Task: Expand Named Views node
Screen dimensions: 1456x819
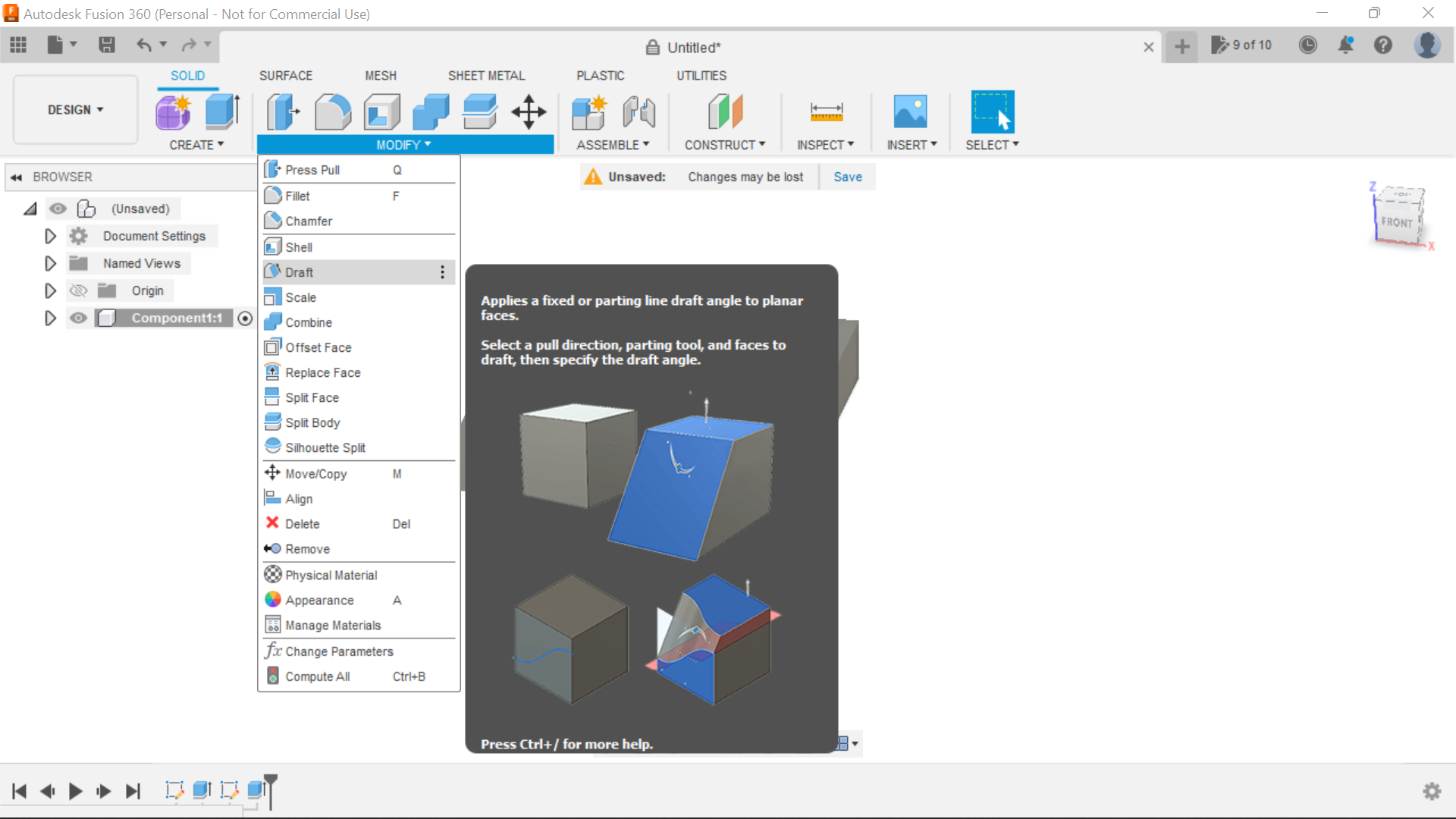Action: point(50,263)
